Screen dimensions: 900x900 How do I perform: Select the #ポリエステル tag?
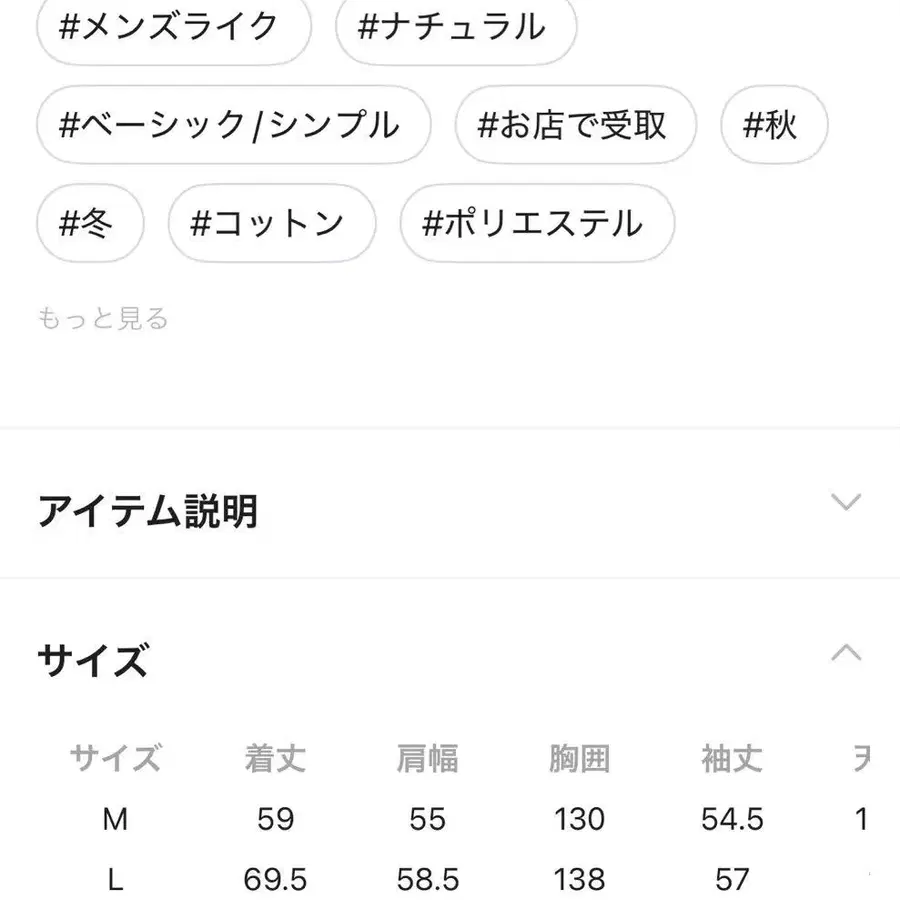coord(537,224)
